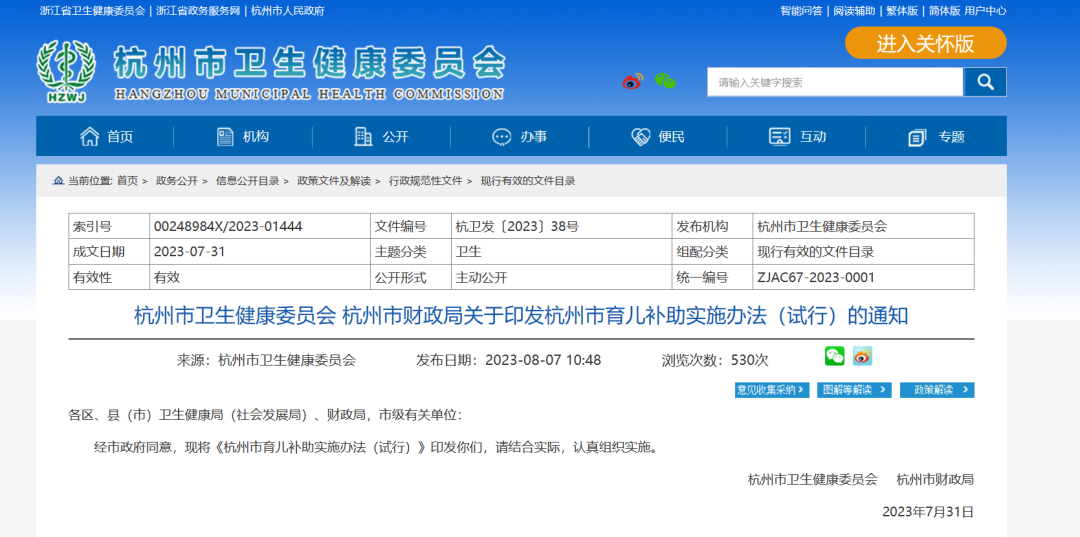Click the building icon for 公开
This screenshot has height=537, width=1080.
(x=363, y=136)
